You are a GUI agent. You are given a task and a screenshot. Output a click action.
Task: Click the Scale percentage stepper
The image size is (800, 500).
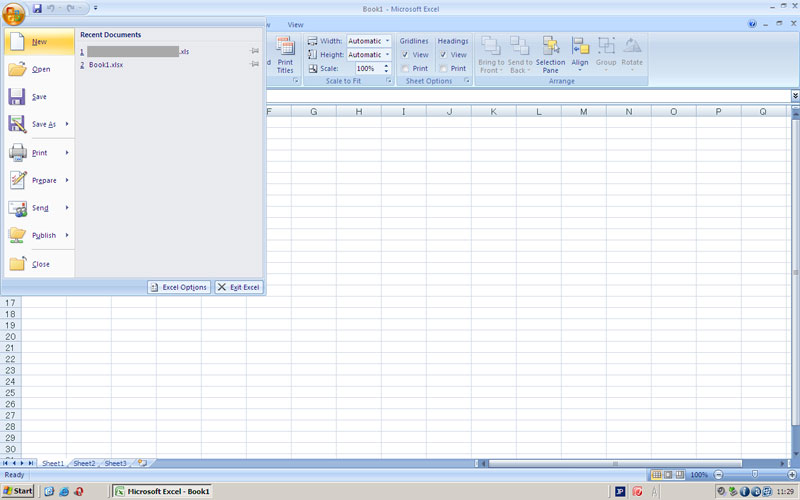[386, 68]
